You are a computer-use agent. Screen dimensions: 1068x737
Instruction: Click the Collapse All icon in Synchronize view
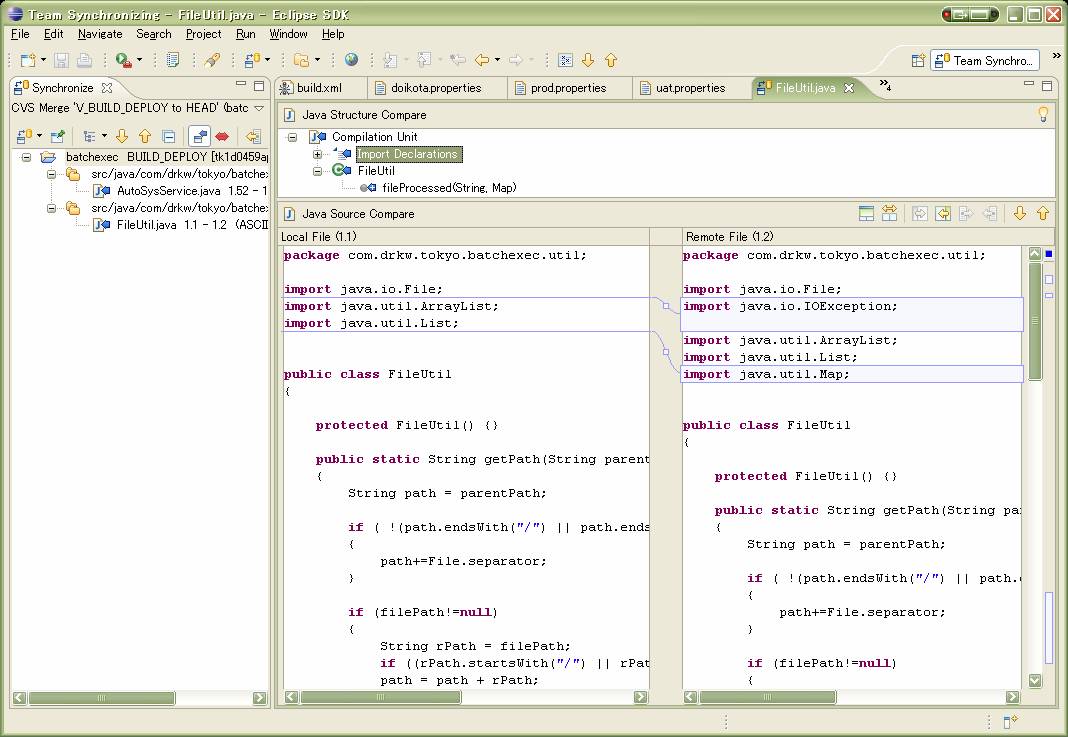pyautogui.click(x=168, y=136)
